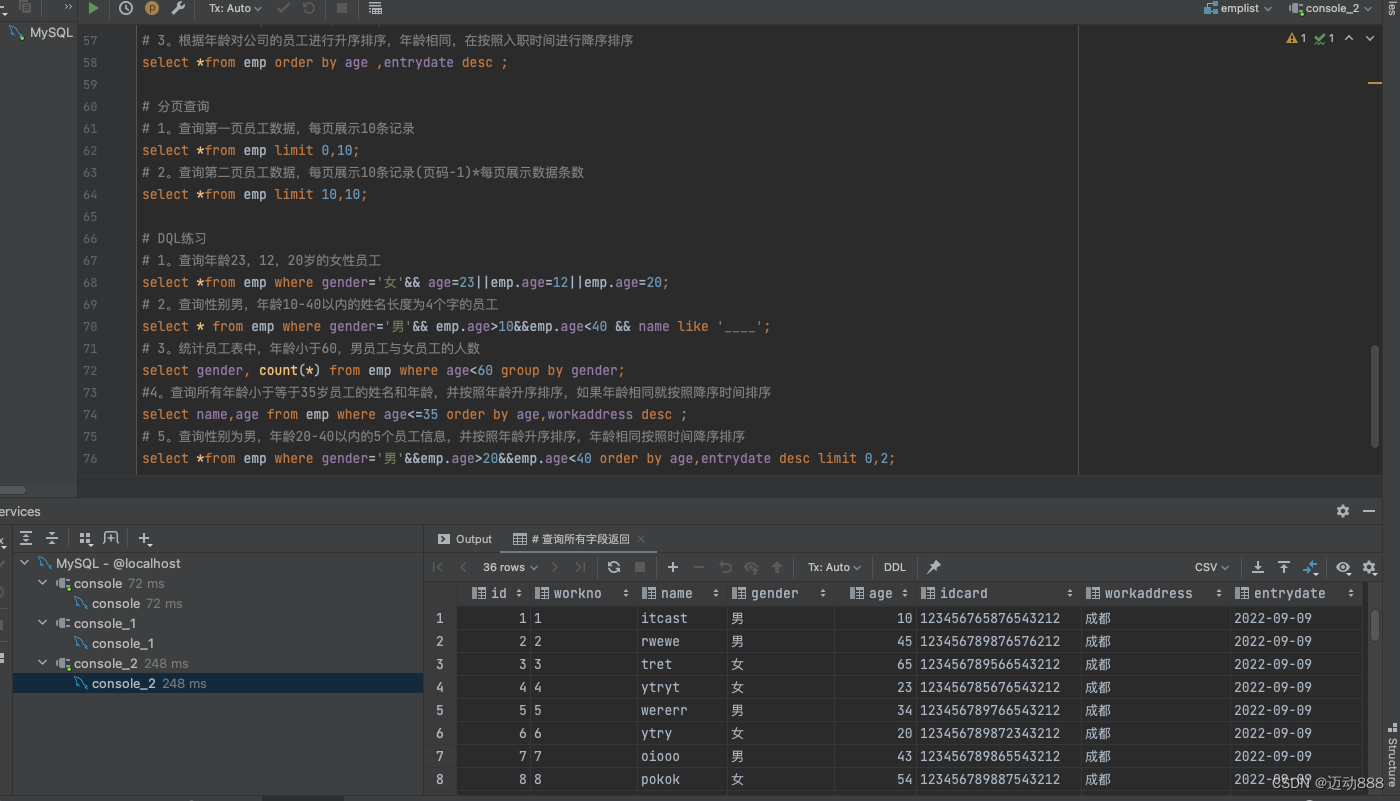Add a new row to the result grid

coord(673,567)
